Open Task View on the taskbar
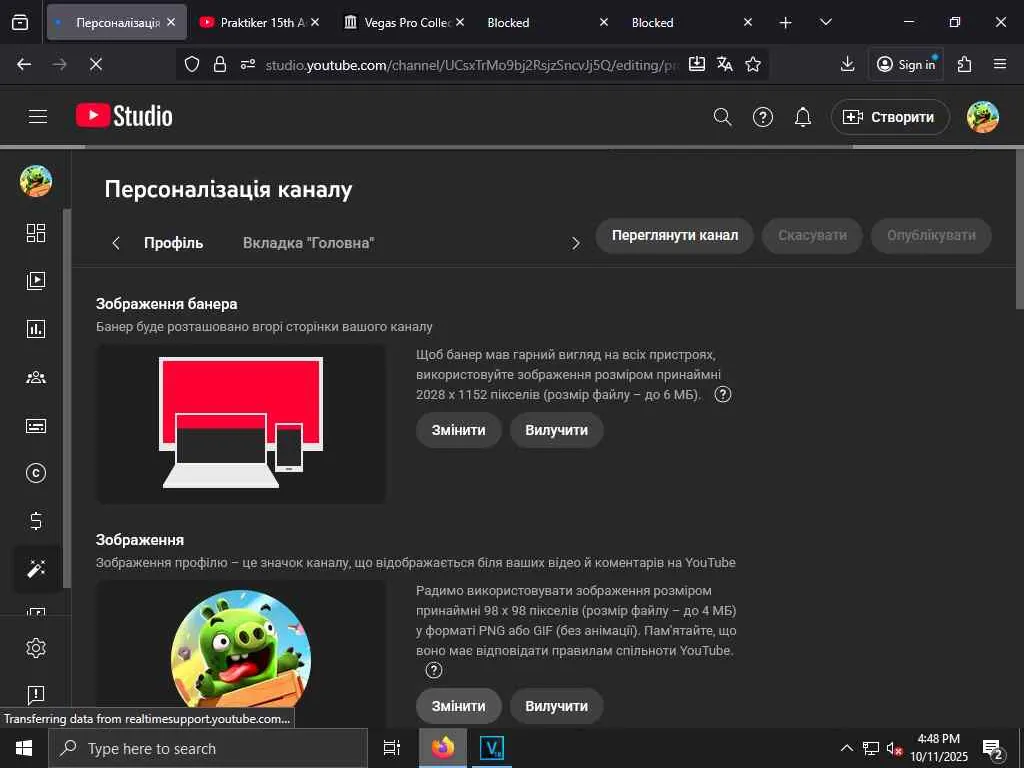The width and height of the screenshot is (1024, 768). point(392,748)
